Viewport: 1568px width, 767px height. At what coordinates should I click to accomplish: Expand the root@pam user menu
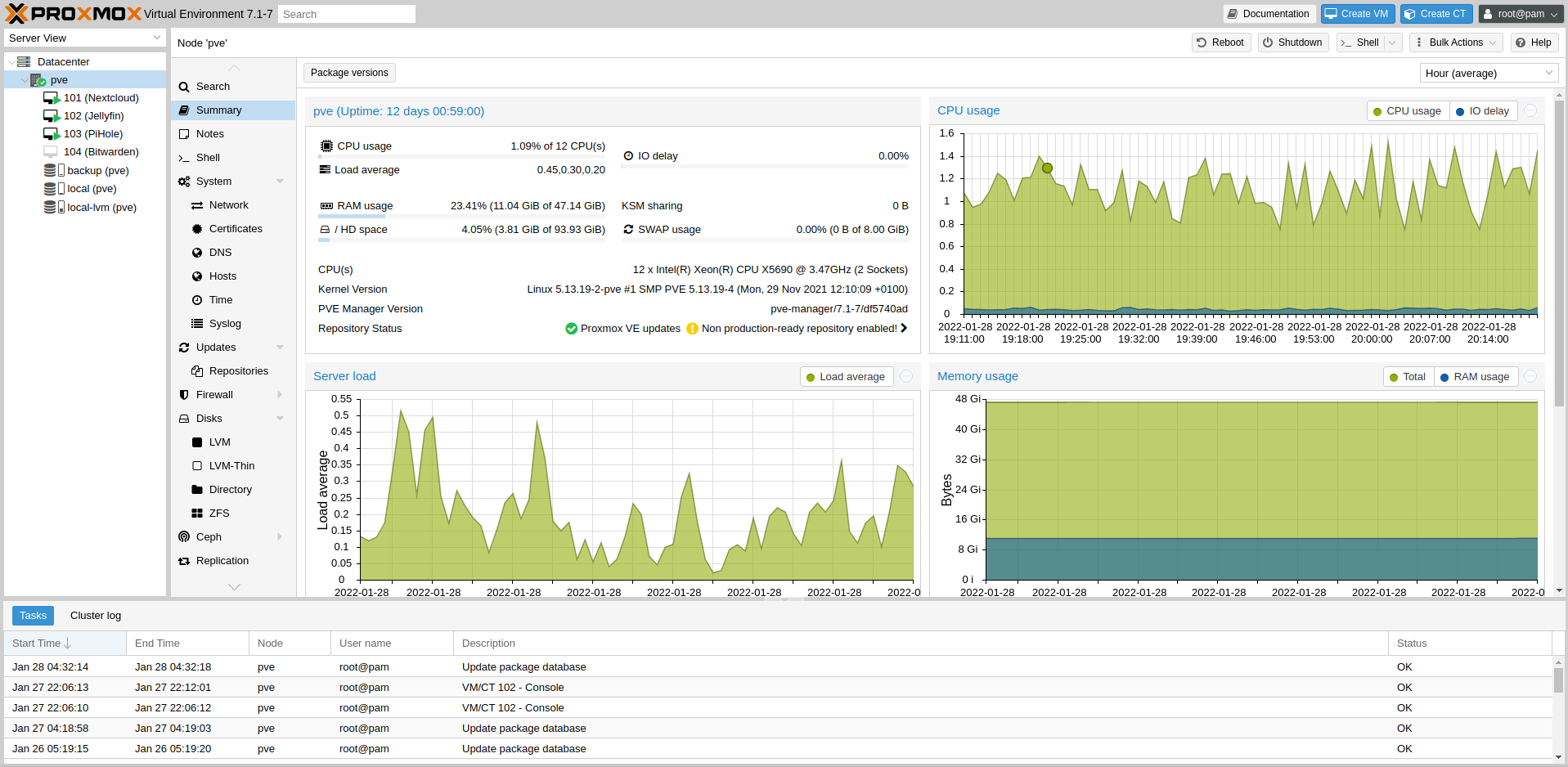pos(1521,14)
